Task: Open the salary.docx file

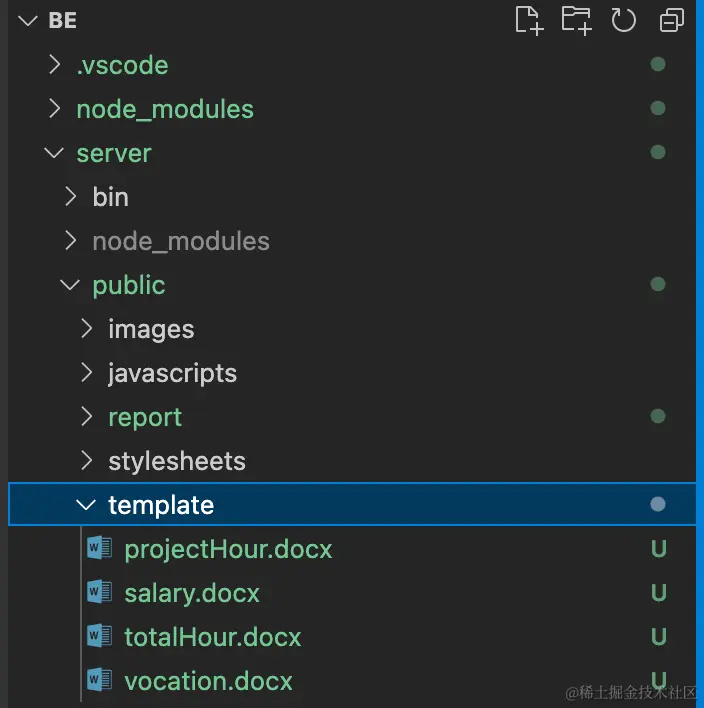Action: tap(192, 593)
